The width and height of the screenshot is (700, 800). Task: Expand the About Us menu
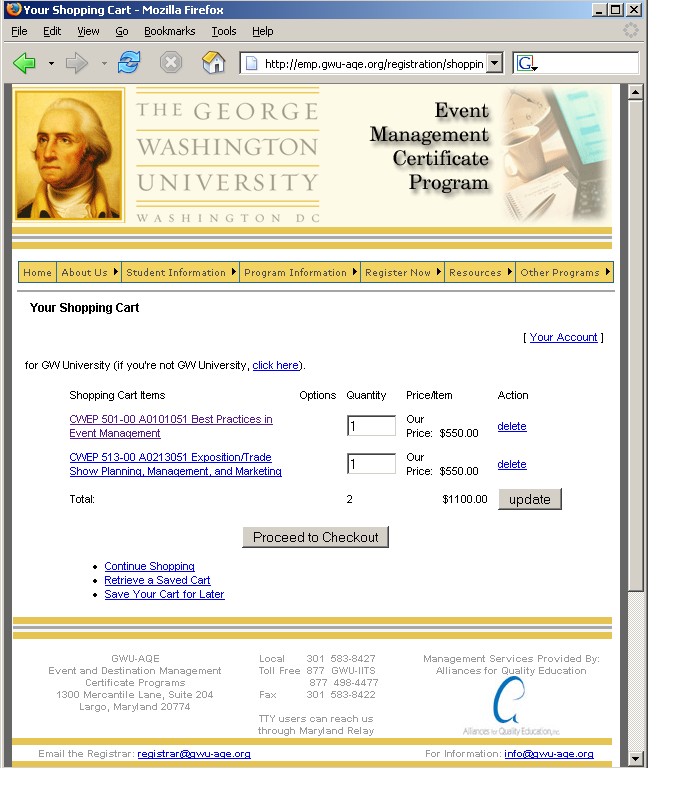pos(89,272)
